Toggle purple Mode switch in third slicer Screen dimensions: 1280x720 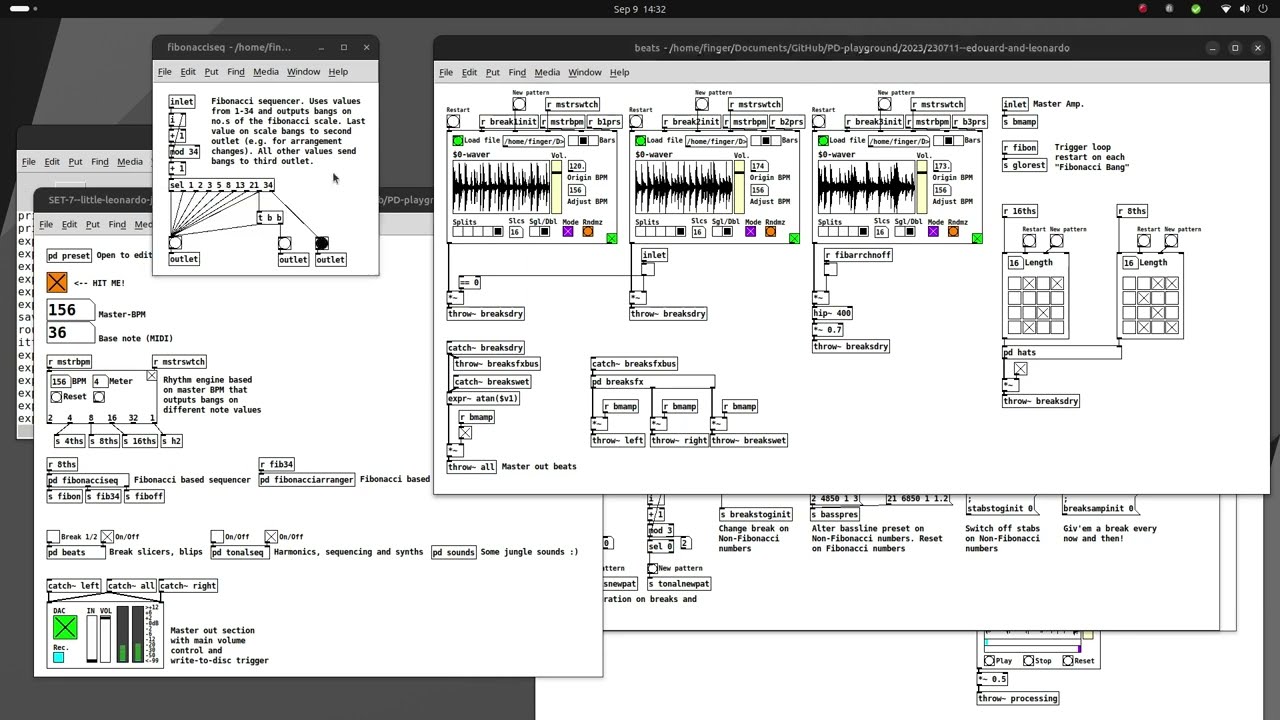point(933,232)
